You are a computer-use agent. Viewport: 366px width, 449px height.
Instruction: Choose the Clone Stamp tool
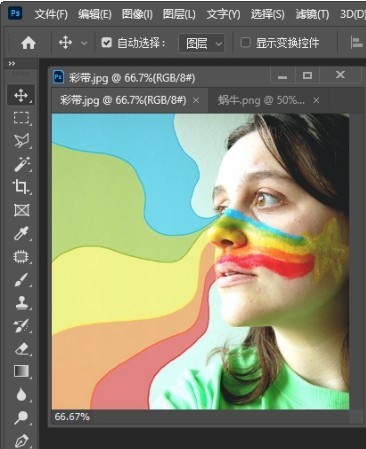click(21, 303)
